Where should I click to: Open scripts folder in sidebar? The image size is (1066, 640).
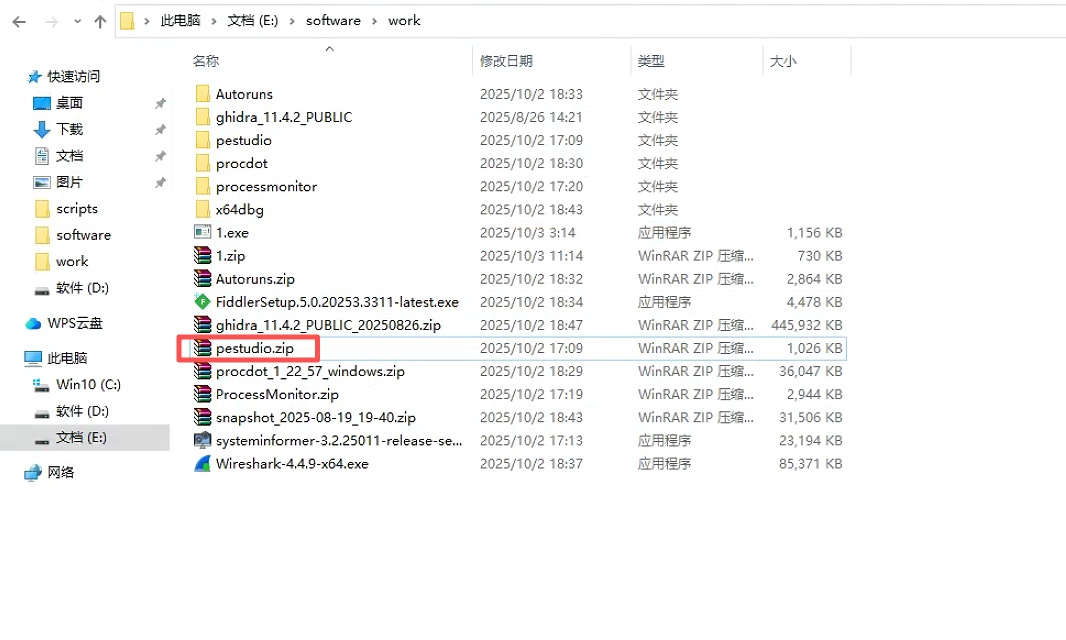coord(77,209)
